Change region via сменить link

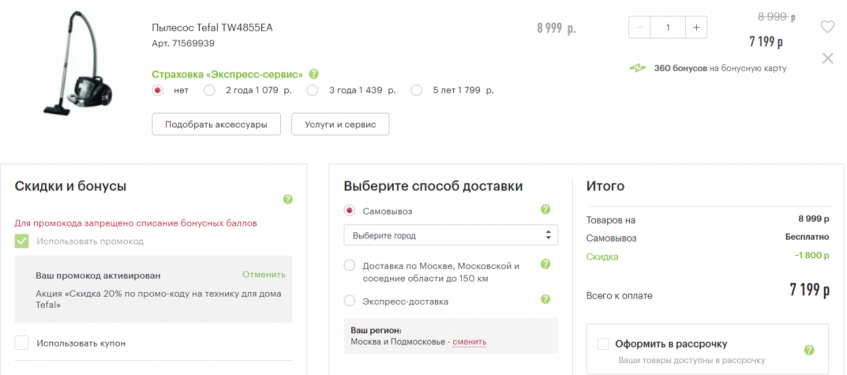coord(469,342)
